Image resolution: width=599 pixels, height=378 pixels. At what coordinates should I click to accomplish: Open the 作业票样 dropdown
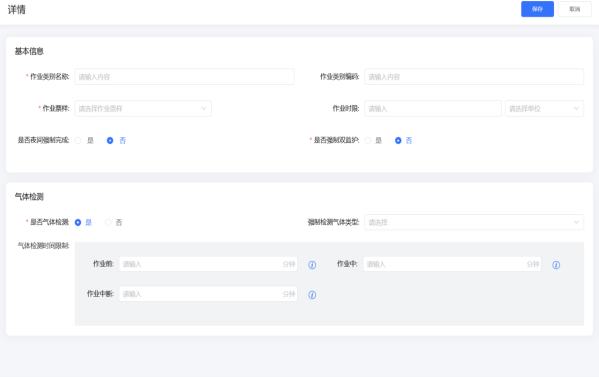pyautogui.click(x=143, y=109)
